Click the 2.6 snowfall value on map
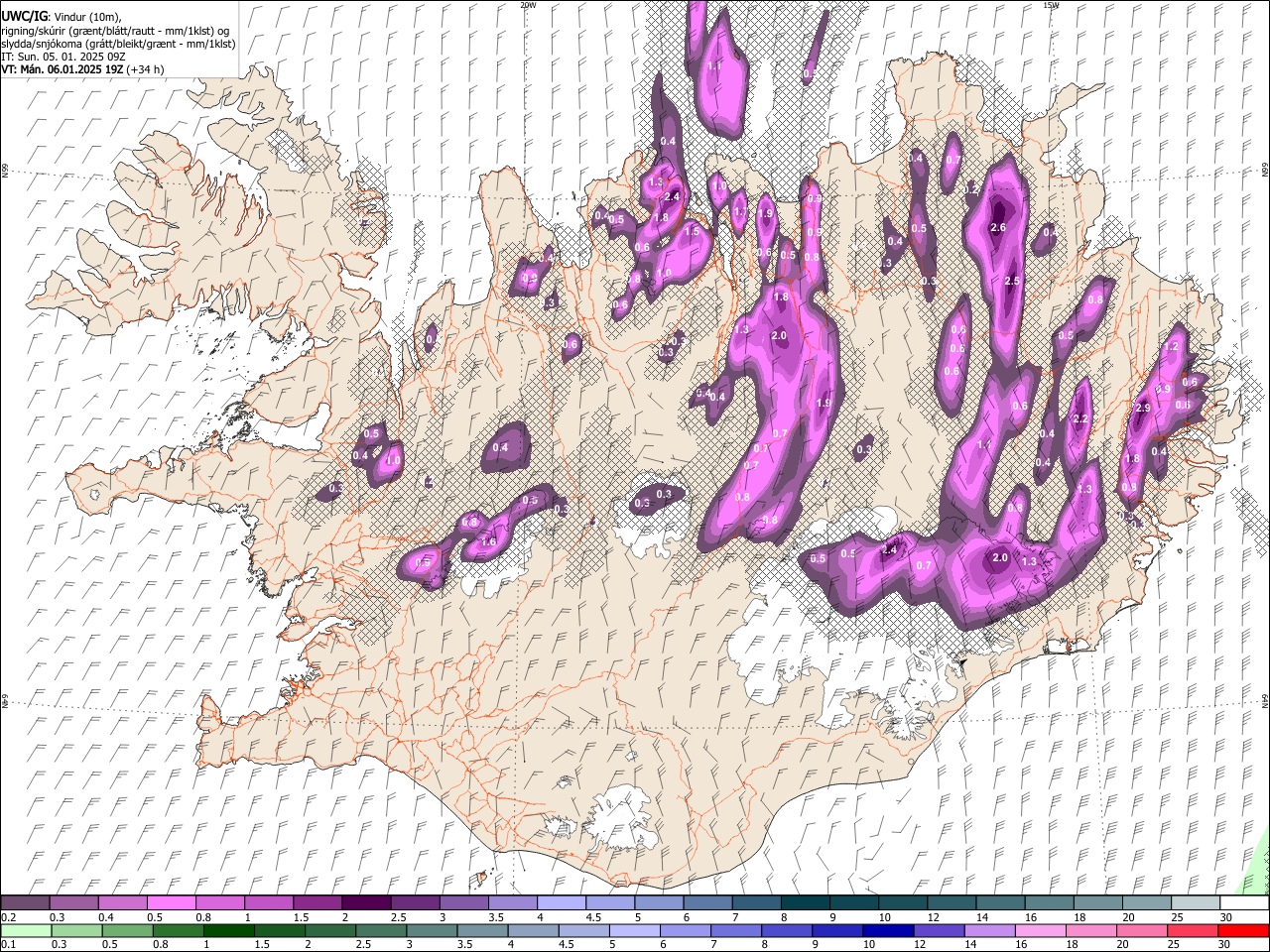Screen dimensions: 1270x952 tap(999, 228)
